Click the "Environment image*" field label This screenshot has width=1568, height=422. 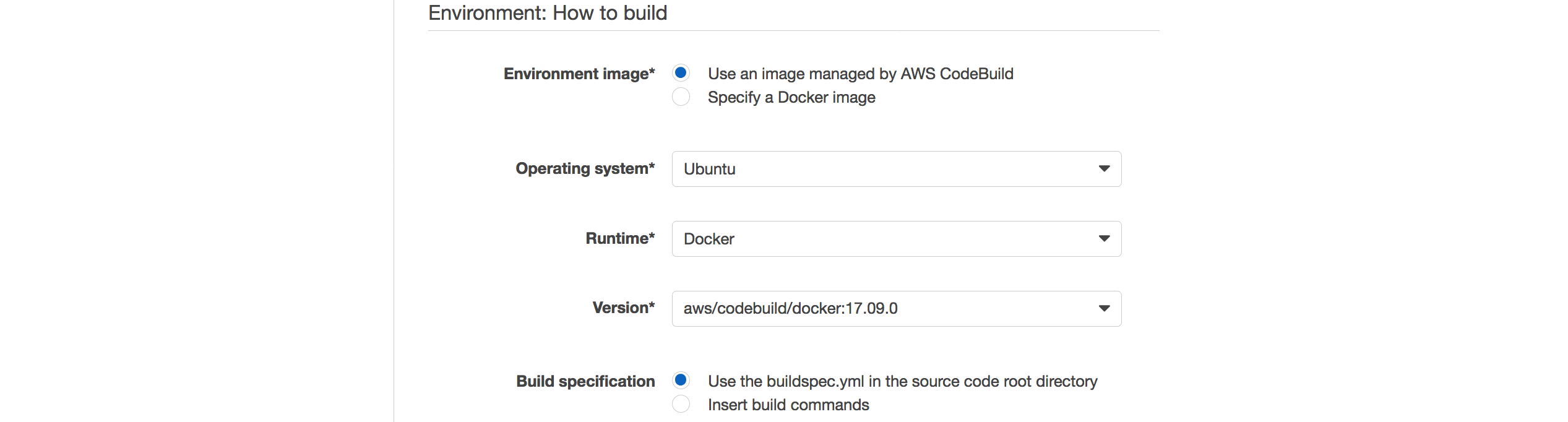pos(579,74)
